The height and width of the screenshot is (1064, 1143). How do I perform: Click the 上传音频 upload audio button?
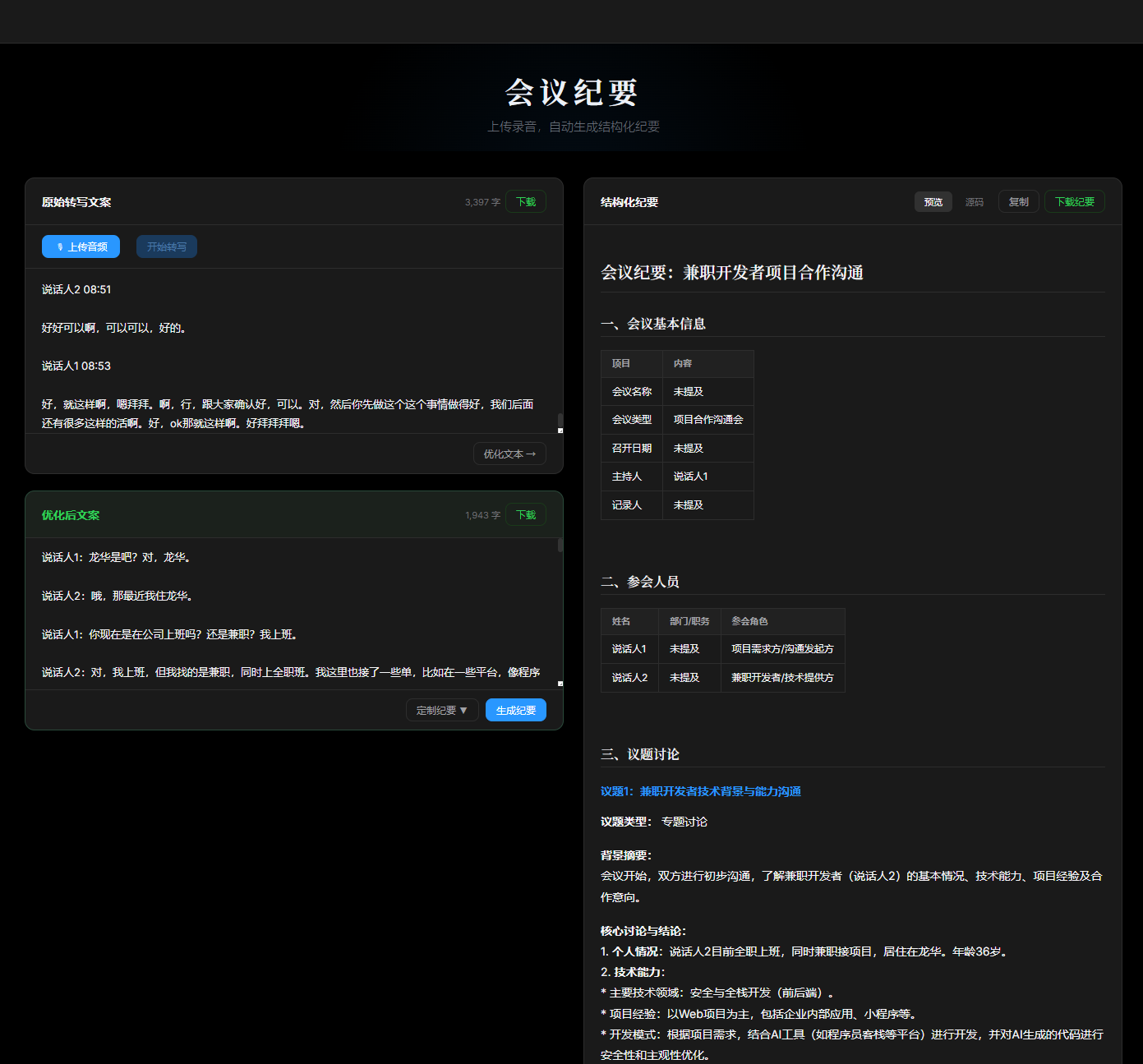point(80,246)
